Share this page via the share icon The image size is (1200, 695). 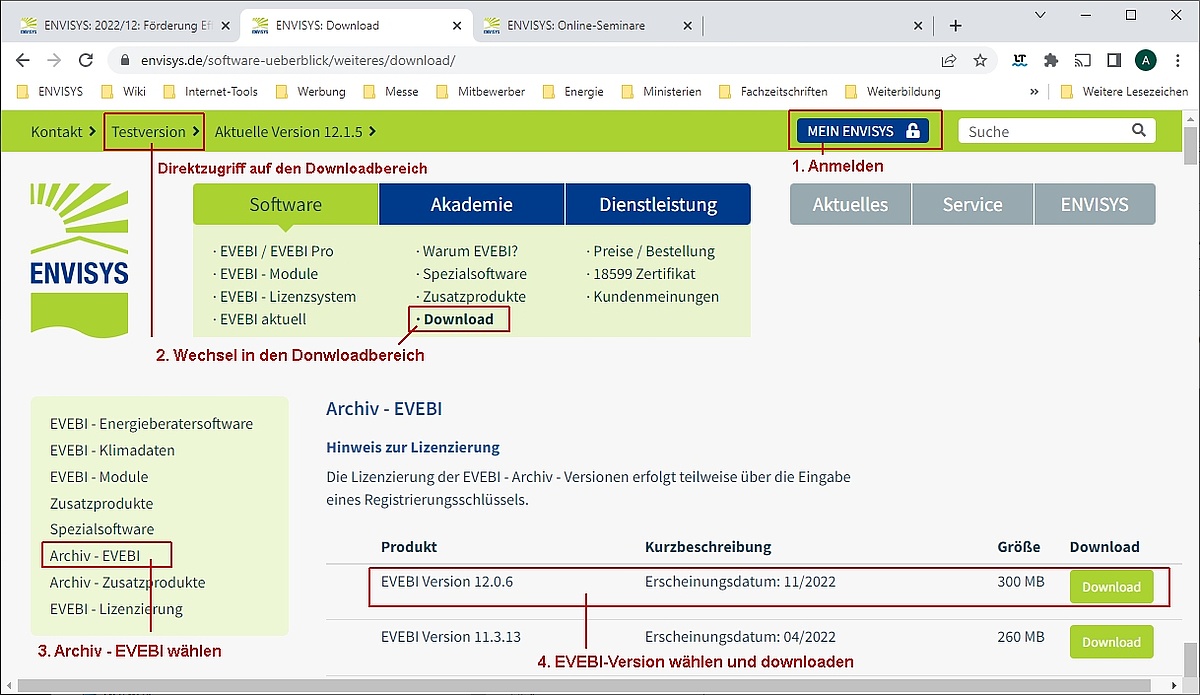tap(949, 60)
